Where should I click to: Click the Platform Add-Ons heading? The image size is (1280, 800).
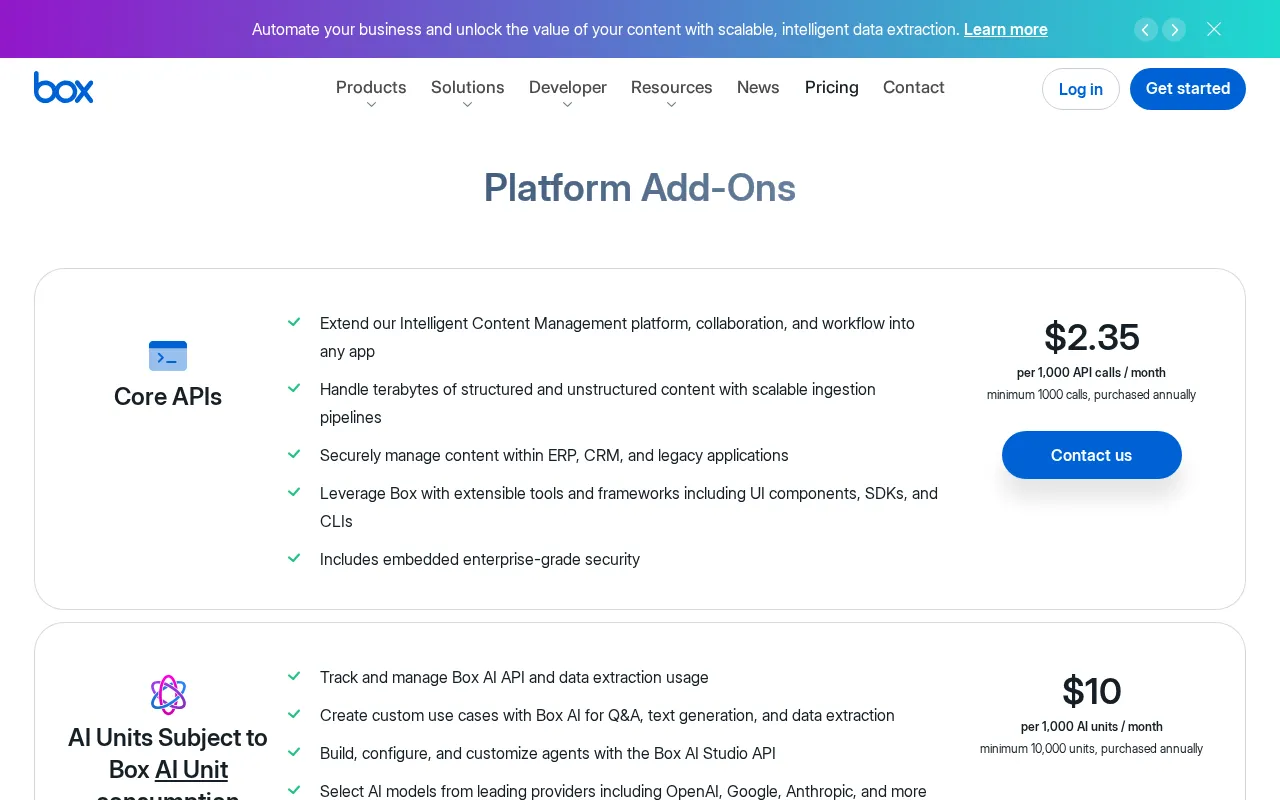point(640,188)
